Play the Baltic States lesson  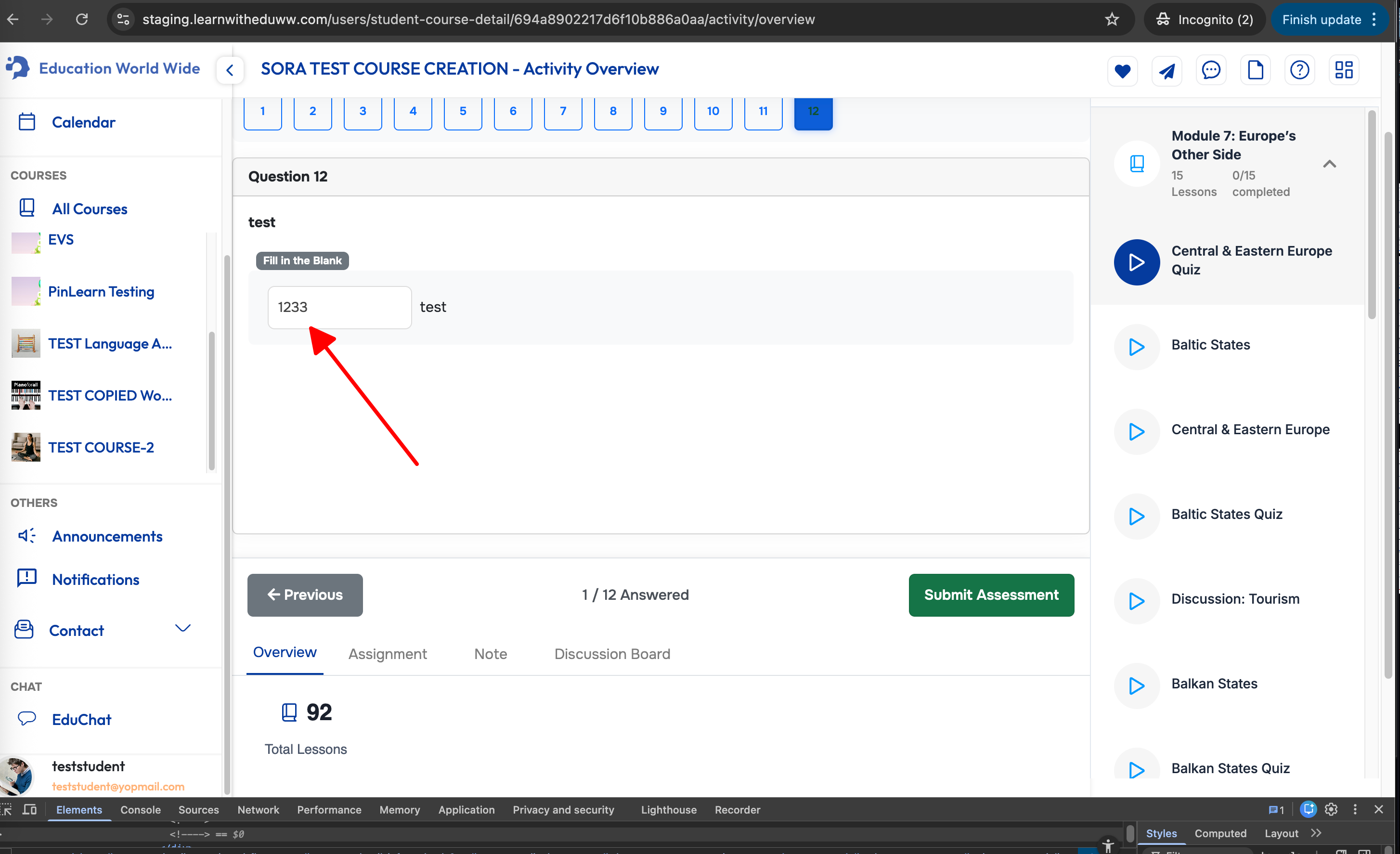point(1136,347)
